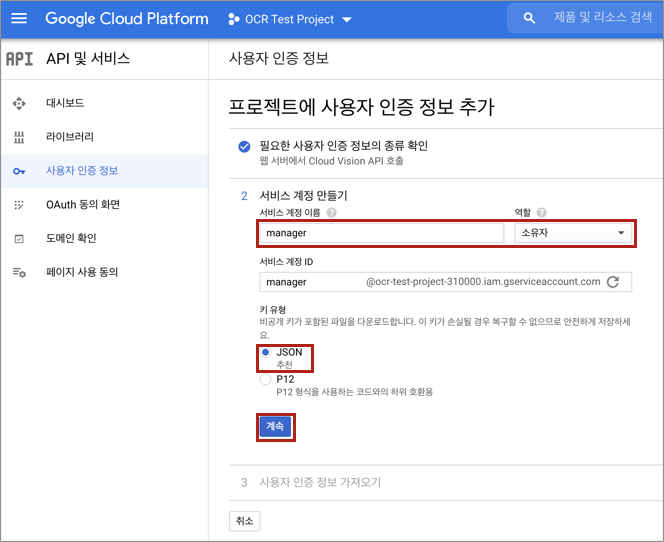Open the hamburger navigation menu
The image size is (664, 542).
pyautogui.click(x=19, y=18)
